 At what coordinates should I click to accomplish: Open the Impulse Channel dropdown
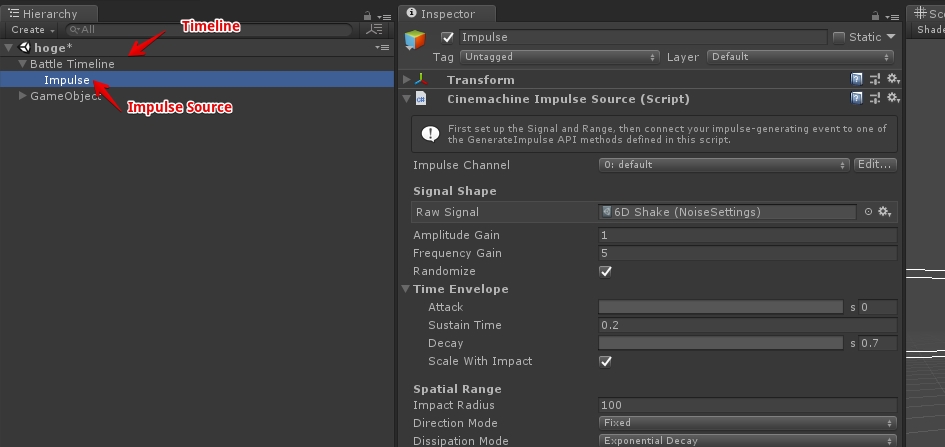tap(724, 164)
